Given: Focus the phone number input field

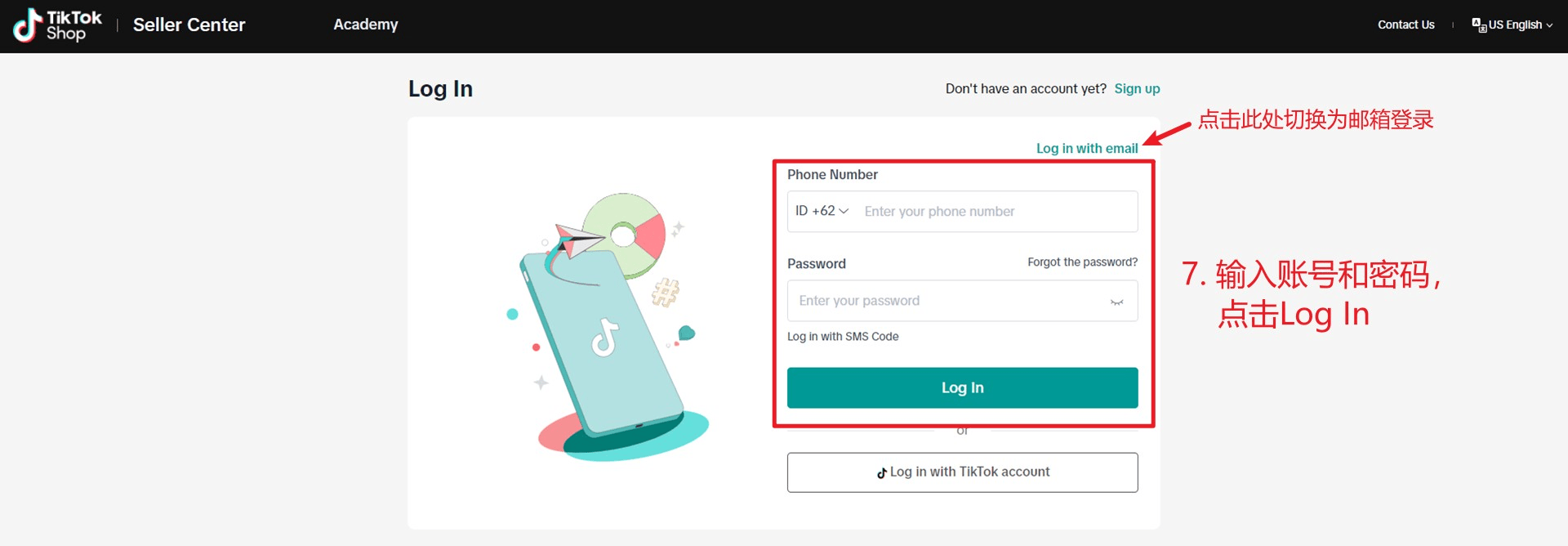Looking at the screenshot, I should tap(996, 212).
